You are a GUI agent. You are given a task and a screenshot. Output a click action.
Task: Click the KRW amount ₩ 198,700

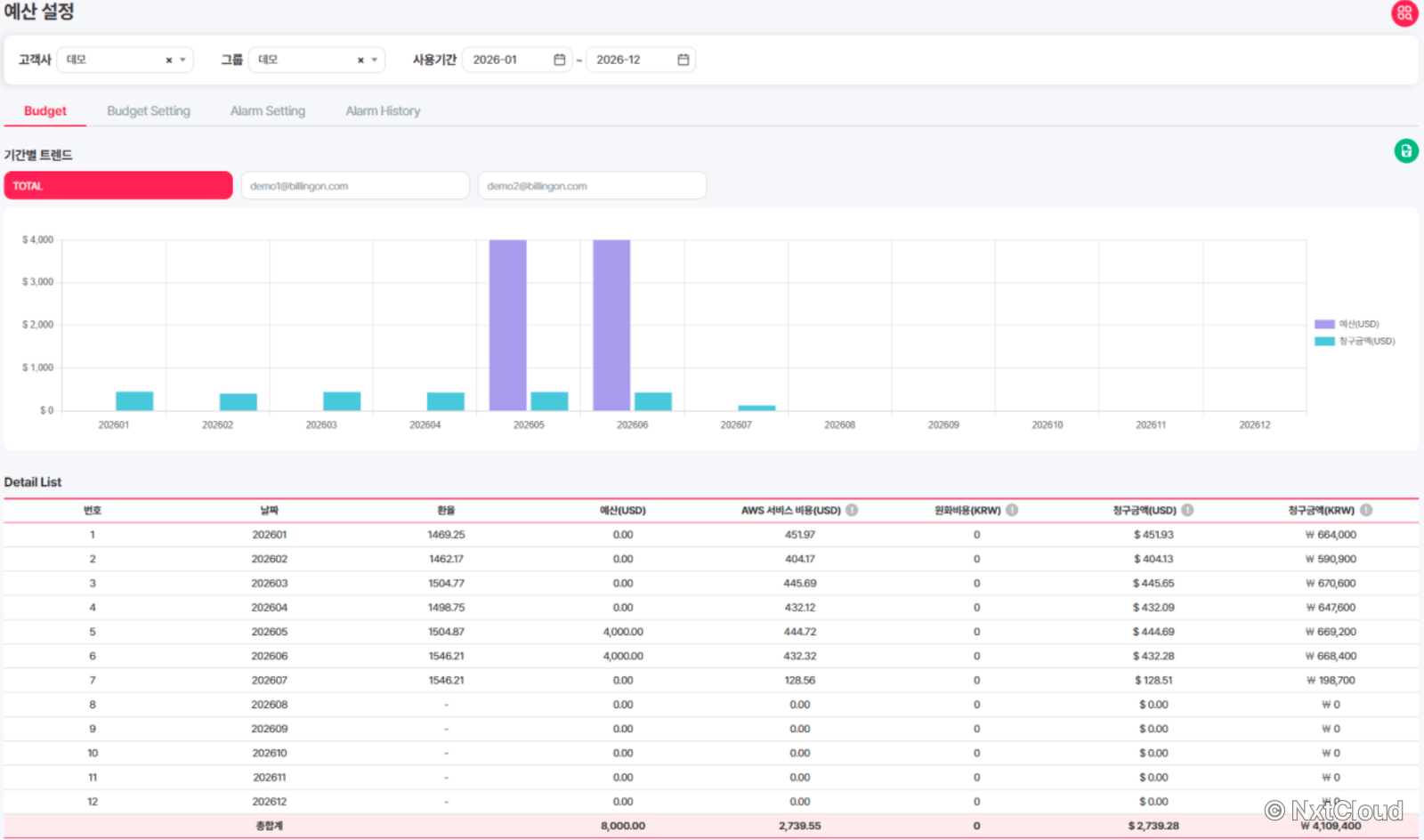(1331, 681)
